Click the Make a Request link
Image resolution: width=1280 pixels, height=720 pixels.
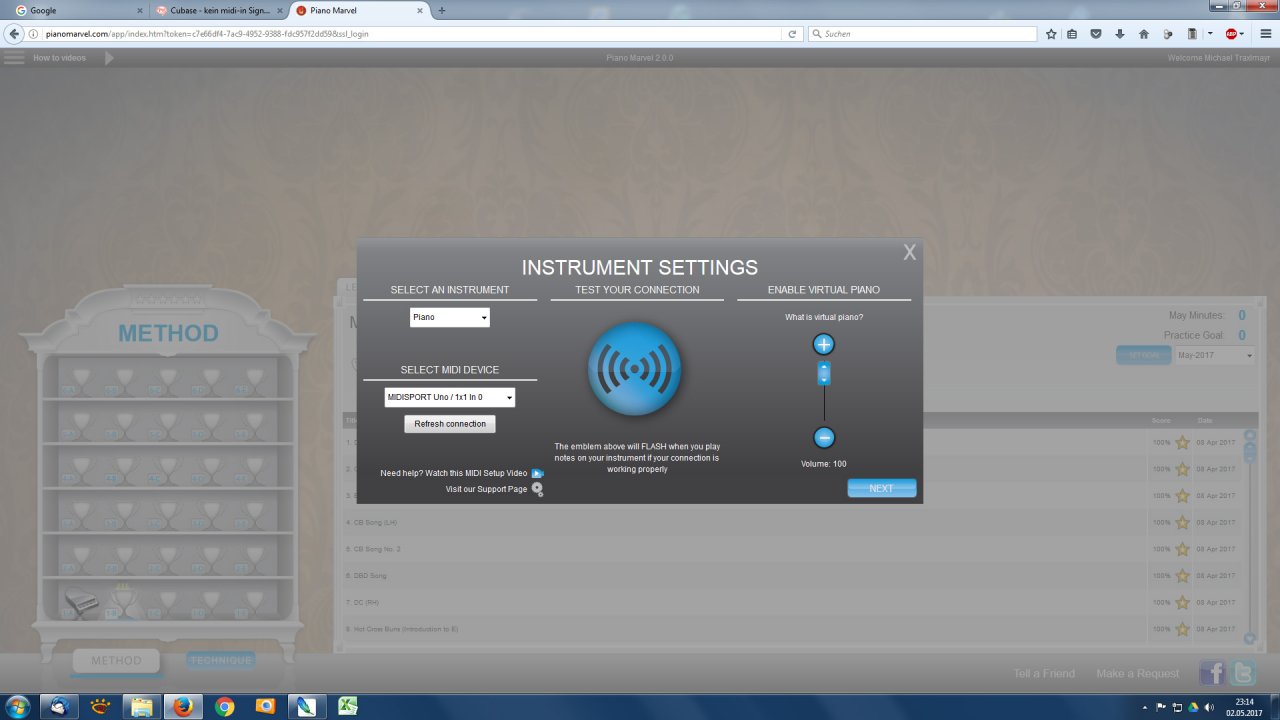pos(1138,673)
